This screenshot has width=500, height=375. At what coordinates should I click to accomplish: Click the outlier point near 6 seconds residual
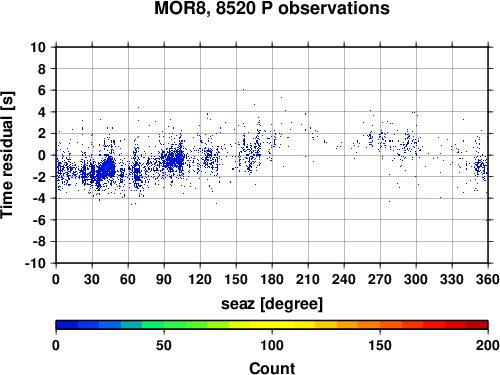[x=243, y=89]
